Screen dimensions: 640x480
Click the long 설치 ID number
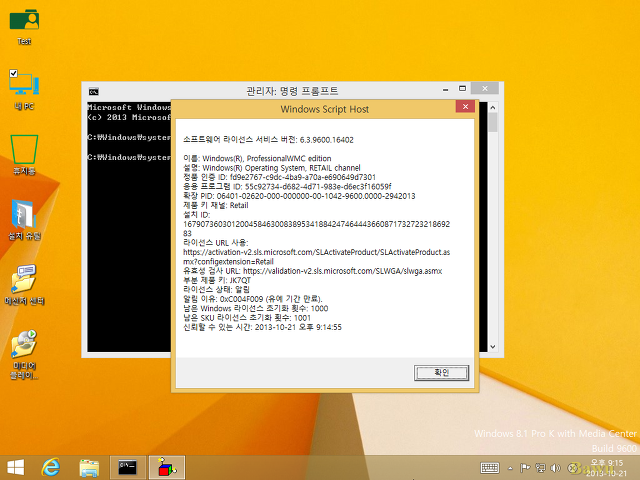[x=316, y=229]
